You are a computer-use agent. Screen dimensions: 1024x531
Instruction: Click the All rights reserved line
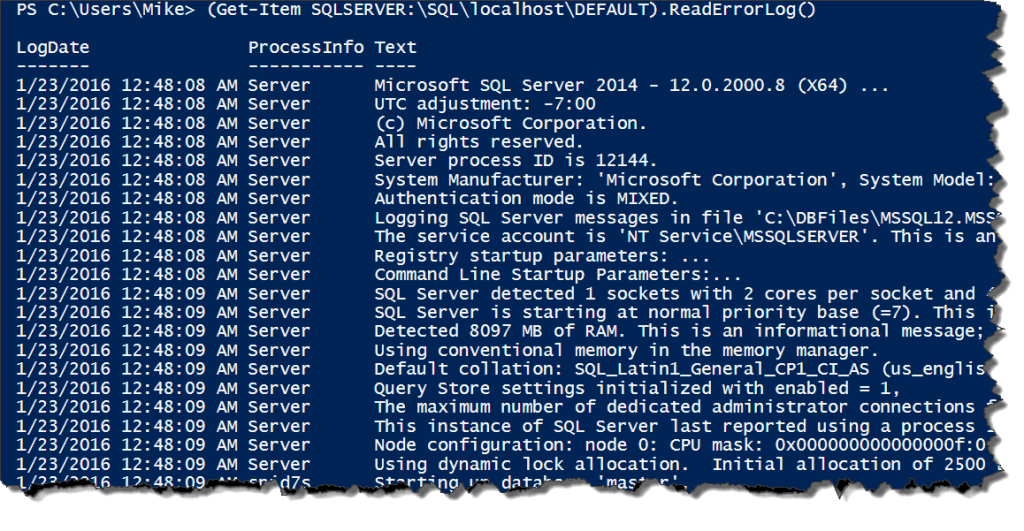[478, 142]
